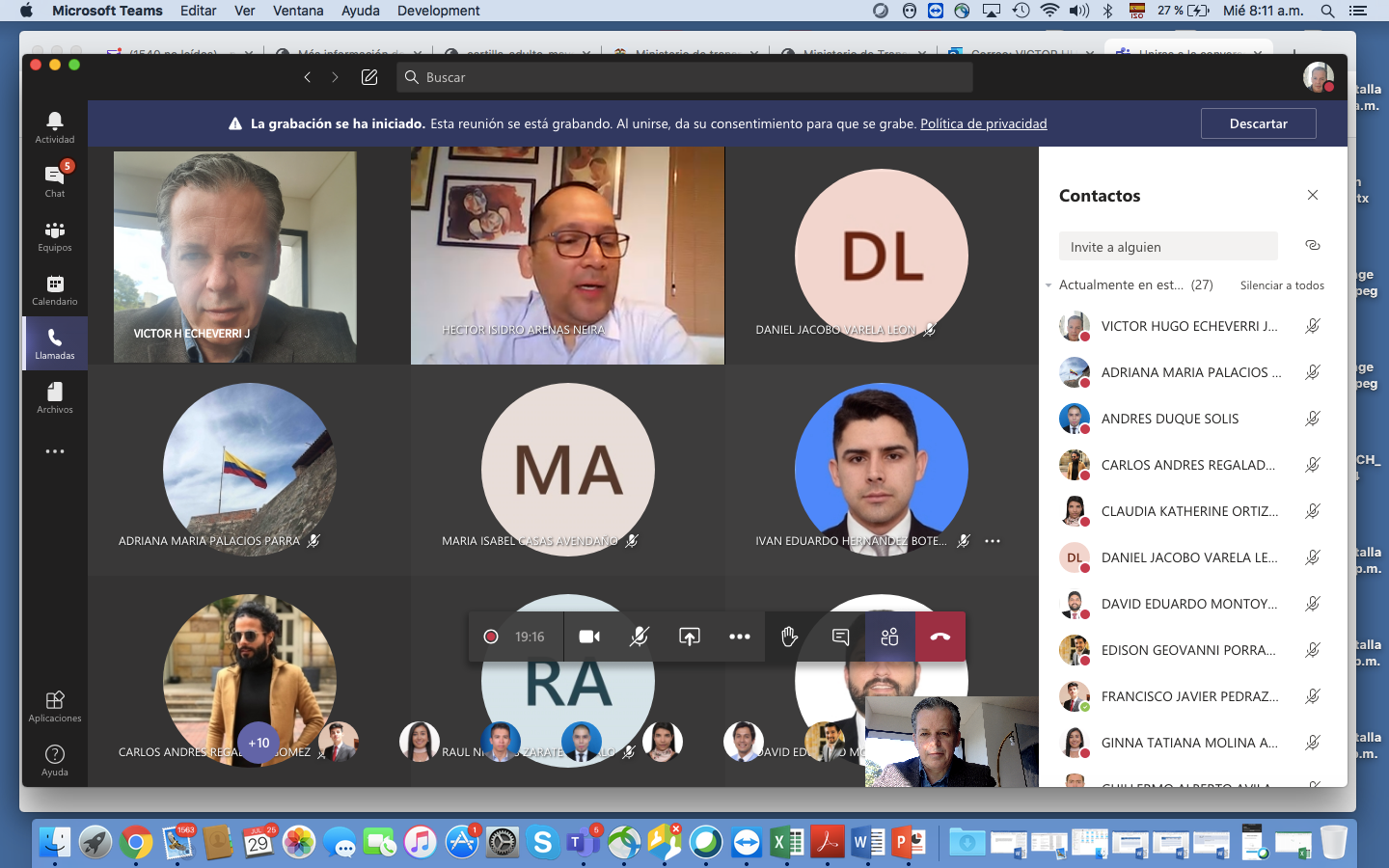Screen dimensions: 1389x868
Task: Open the Ayuda menu in menu bar
Action: (360, 11)
